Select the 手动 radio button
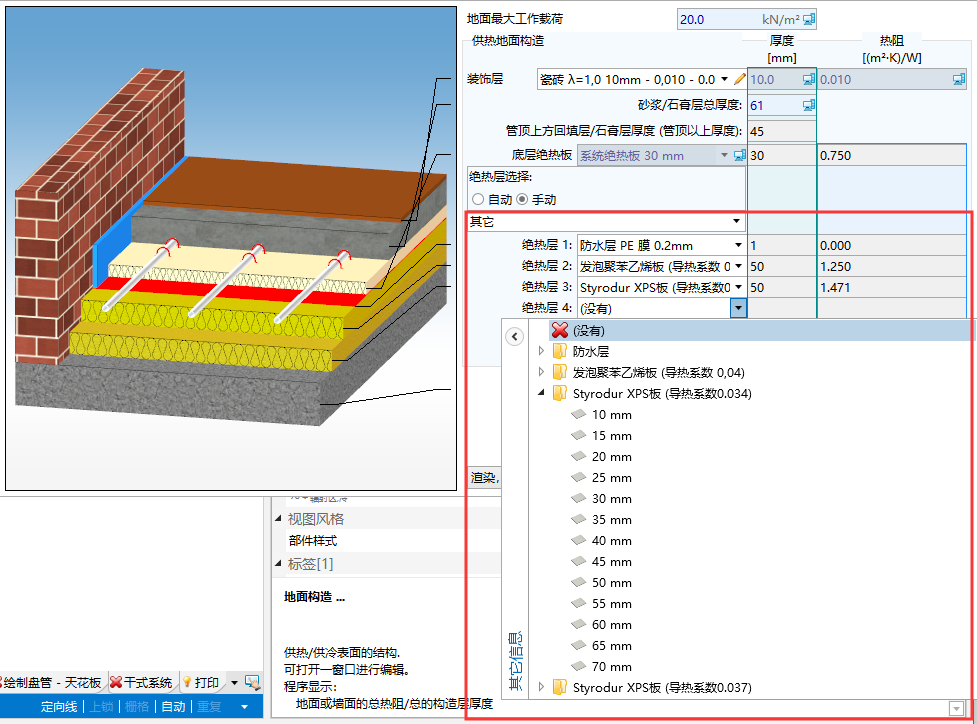The width and height of the screenshot is (977, 724). pyautogui.click(x=521, y=200)
